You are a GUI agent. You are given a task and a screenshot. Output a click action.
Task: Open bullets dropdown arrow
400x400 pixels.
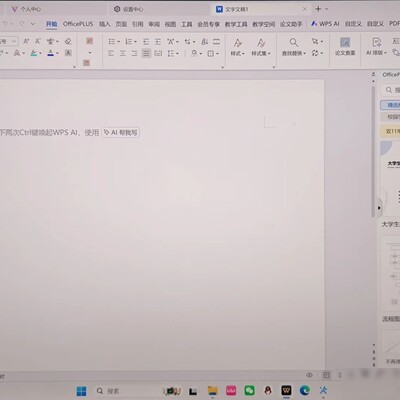click(118, 42)
